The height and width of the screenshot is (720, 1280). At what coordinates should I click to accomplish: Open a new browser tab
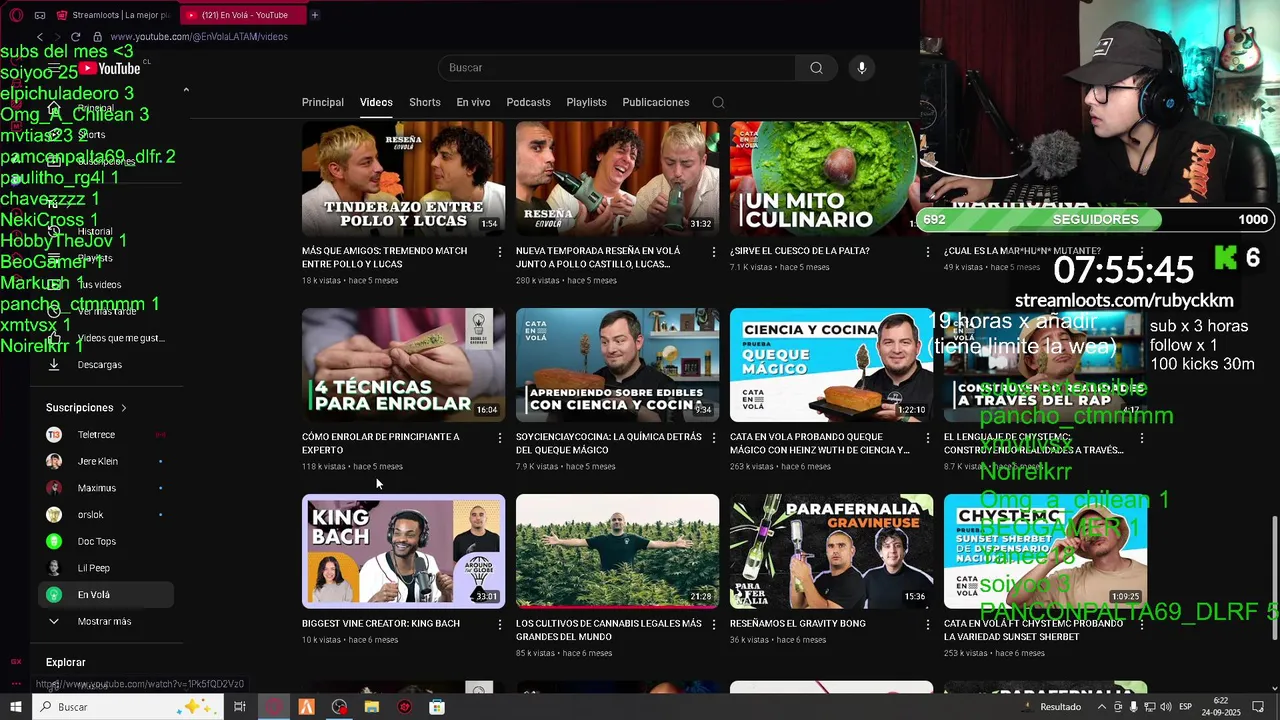[x=314, y=15]
